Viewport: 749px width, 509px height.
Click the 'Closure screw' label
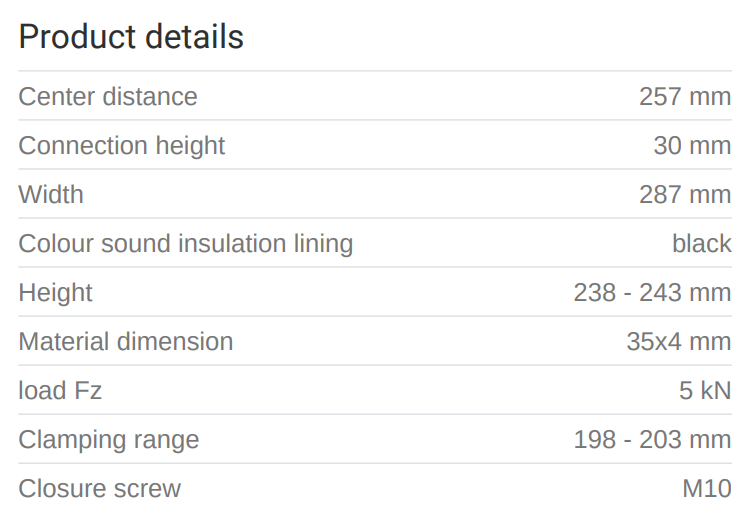[100, 488]
